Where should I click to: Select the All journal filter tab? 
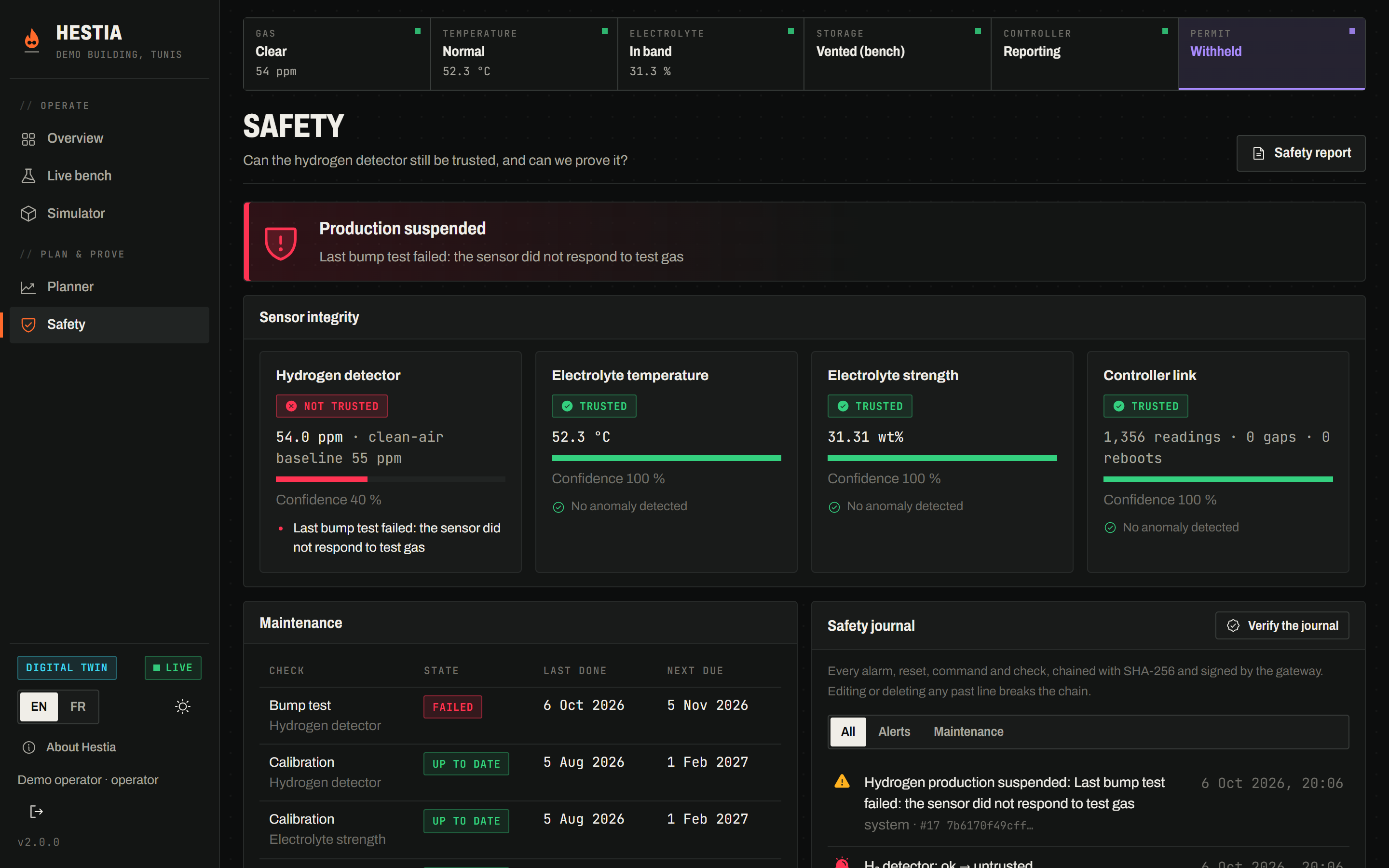point(848,732)
